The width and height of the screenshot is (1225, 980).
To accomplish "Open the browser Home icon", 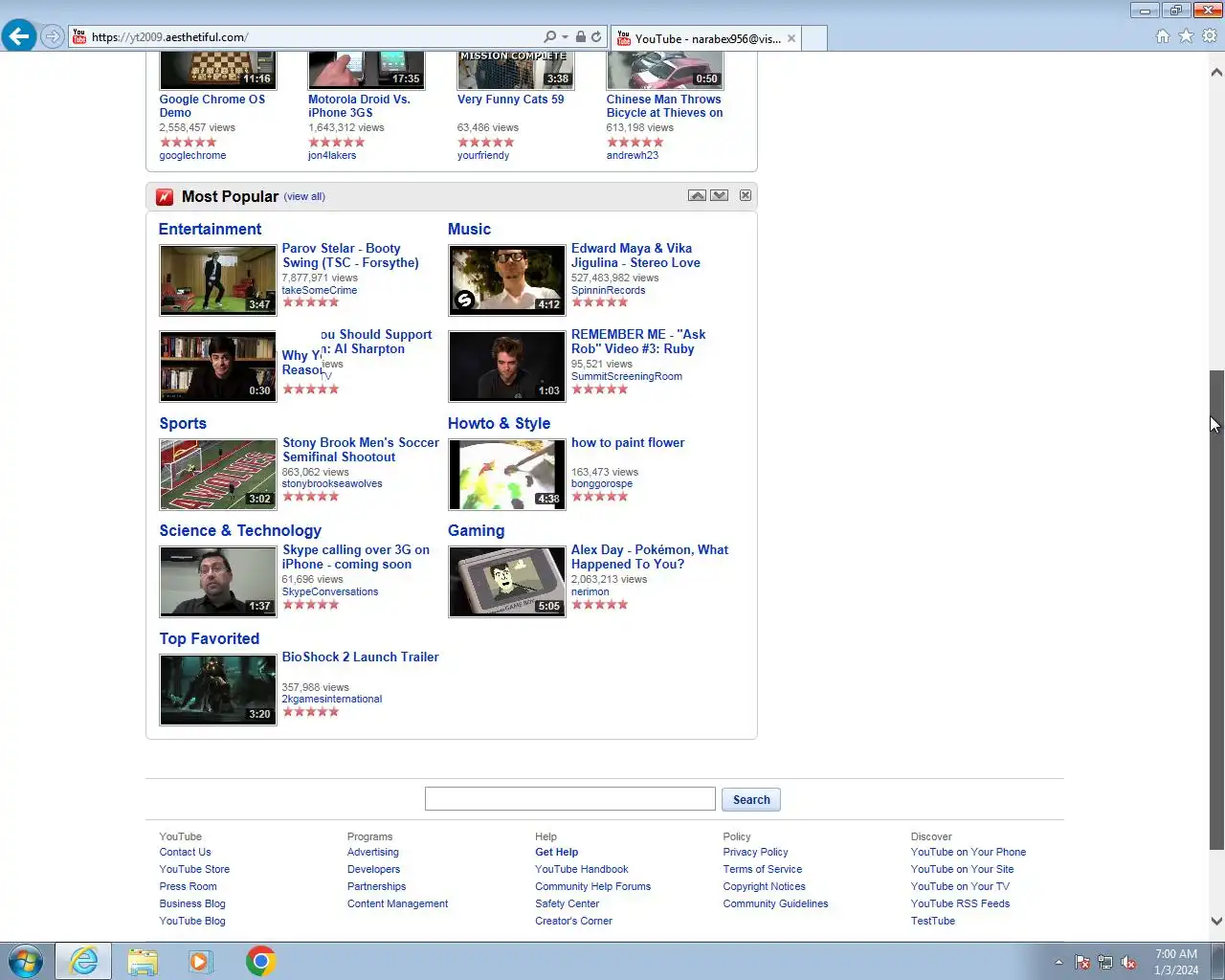I will 1163,36.
